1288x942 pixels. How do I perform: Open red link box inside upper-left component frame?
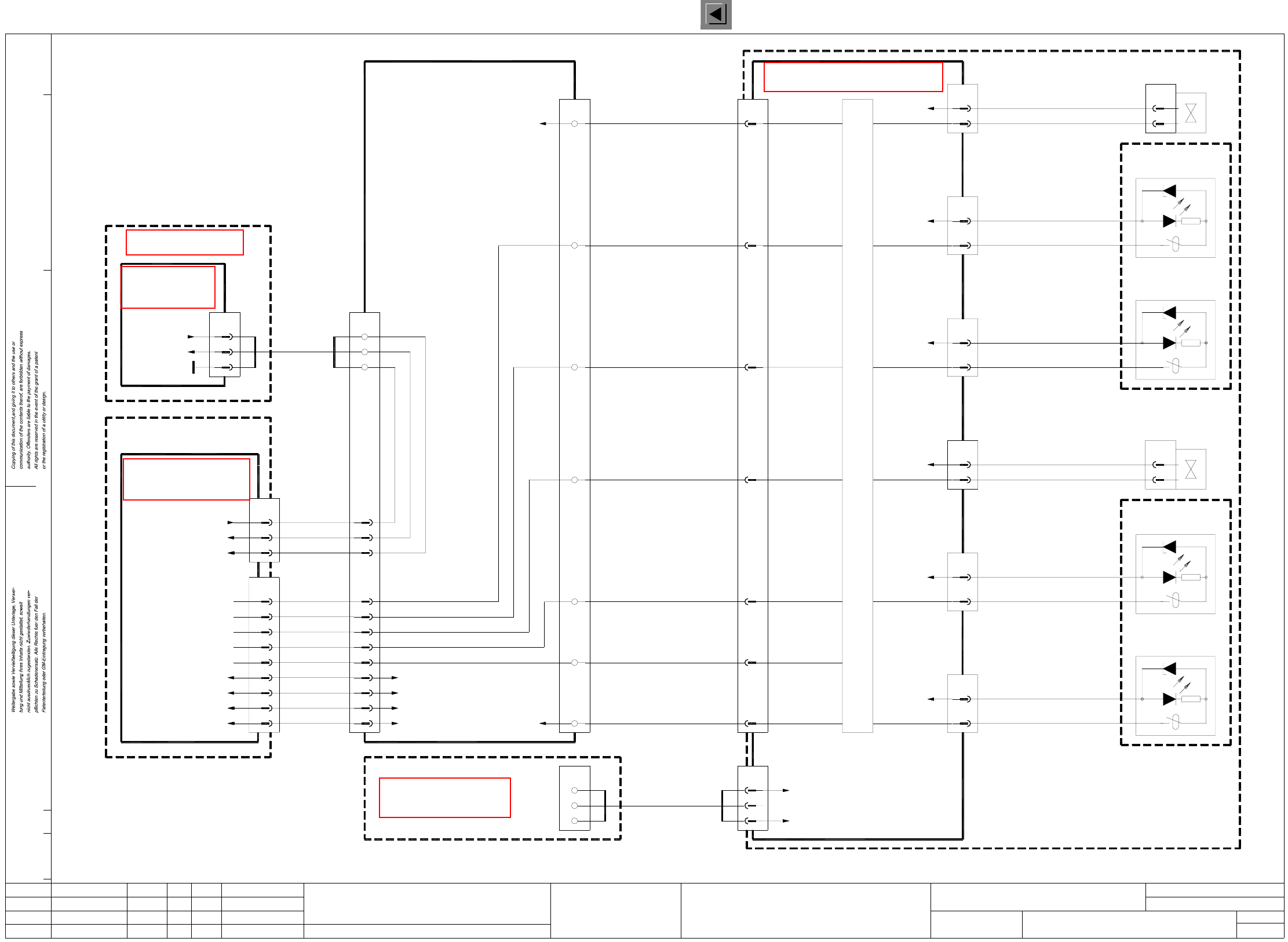168,287
